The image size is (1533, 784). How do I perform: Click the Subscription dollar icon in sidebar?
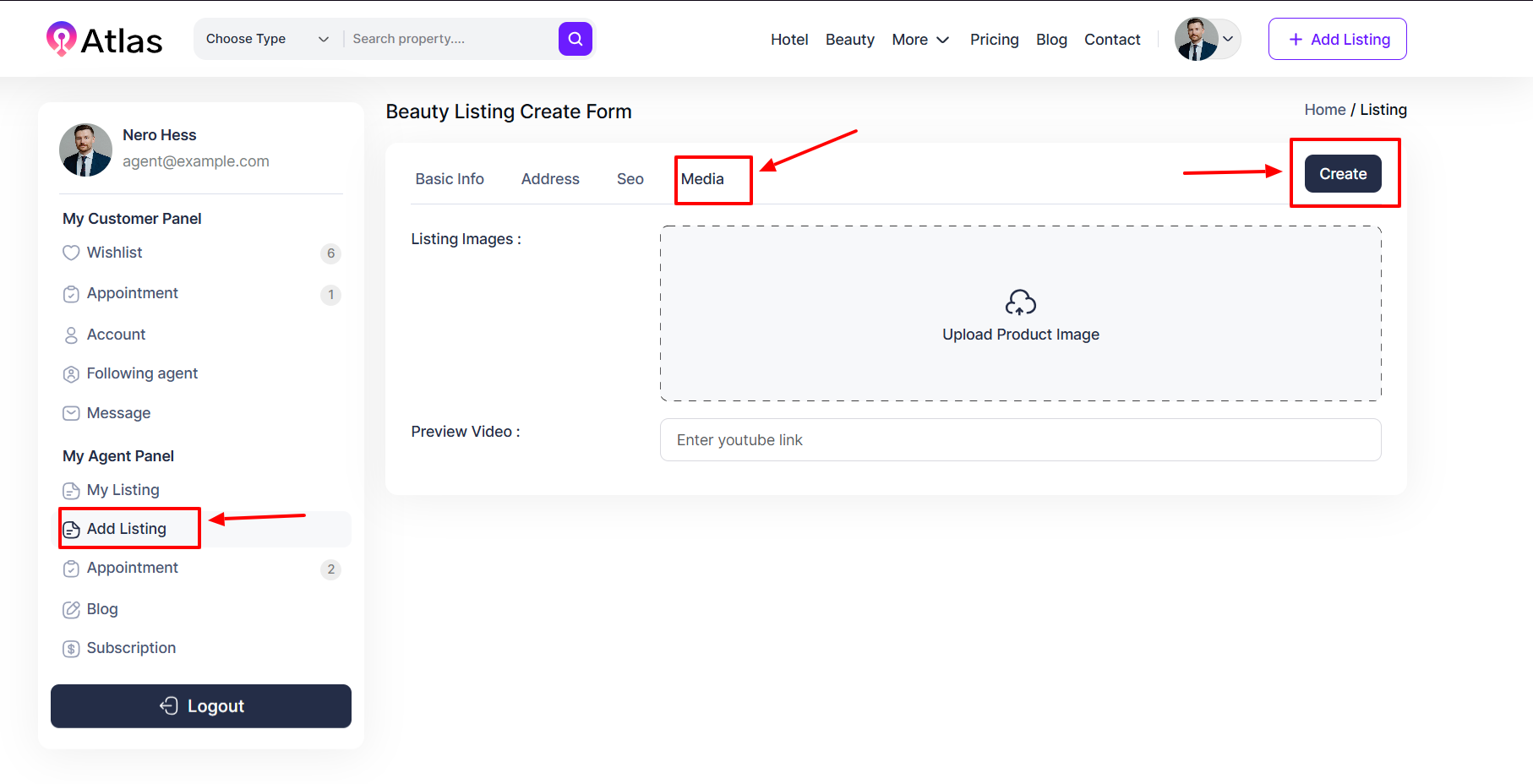click(x=71, y=649)
